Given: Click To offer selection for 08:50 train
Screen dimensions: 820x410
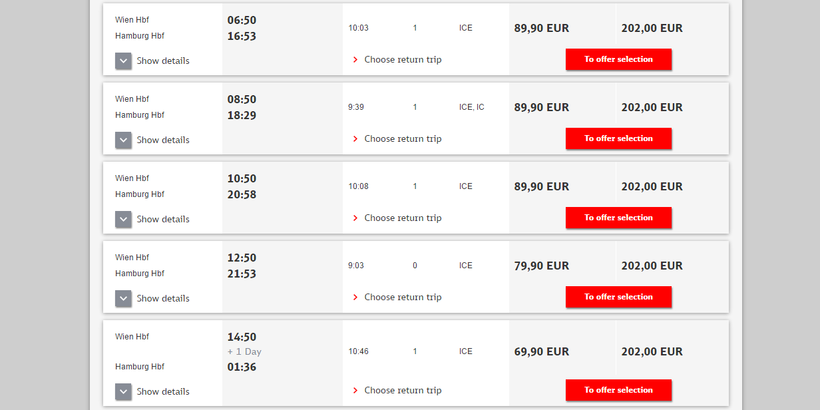Looking at the screenshot, I should 618,138.
